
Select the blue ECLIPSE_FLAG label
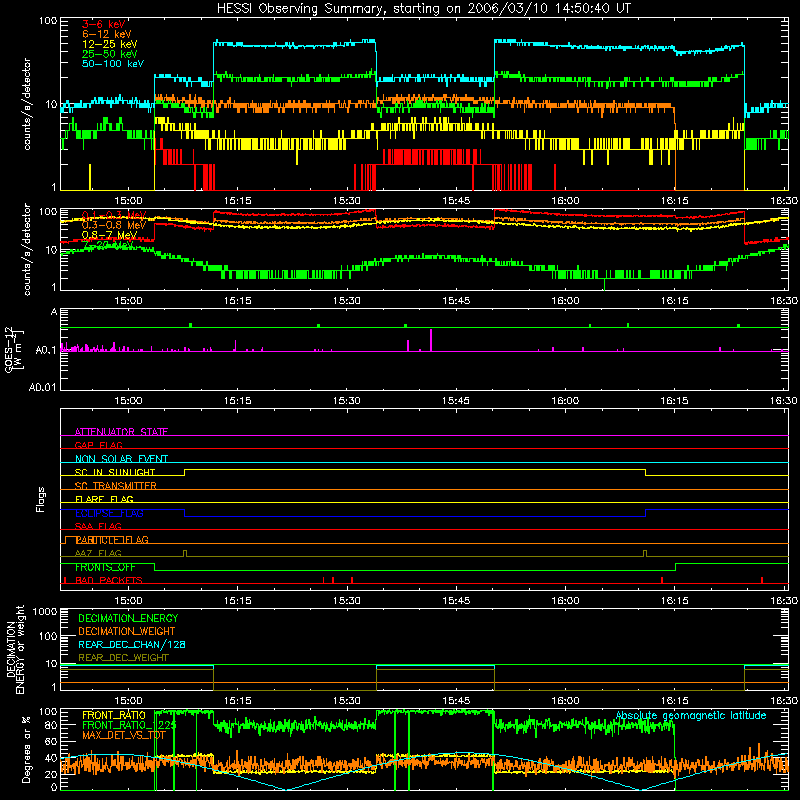coord(109,513)
